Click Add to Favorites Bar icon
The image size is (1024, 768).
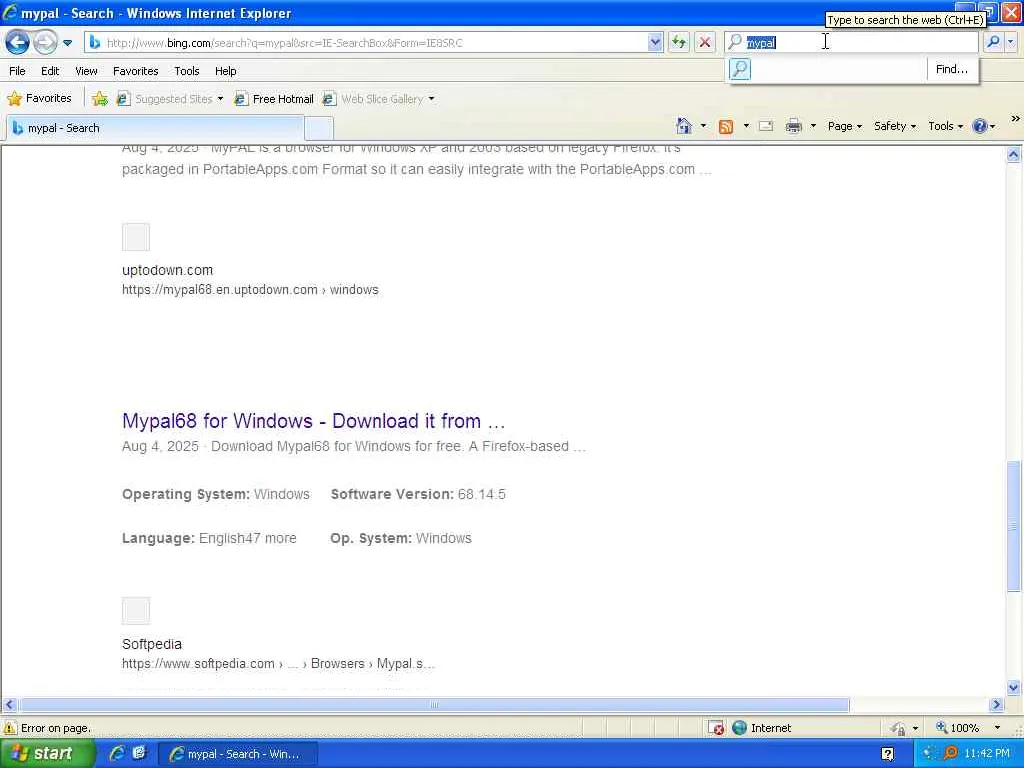[x=100, y=99]
